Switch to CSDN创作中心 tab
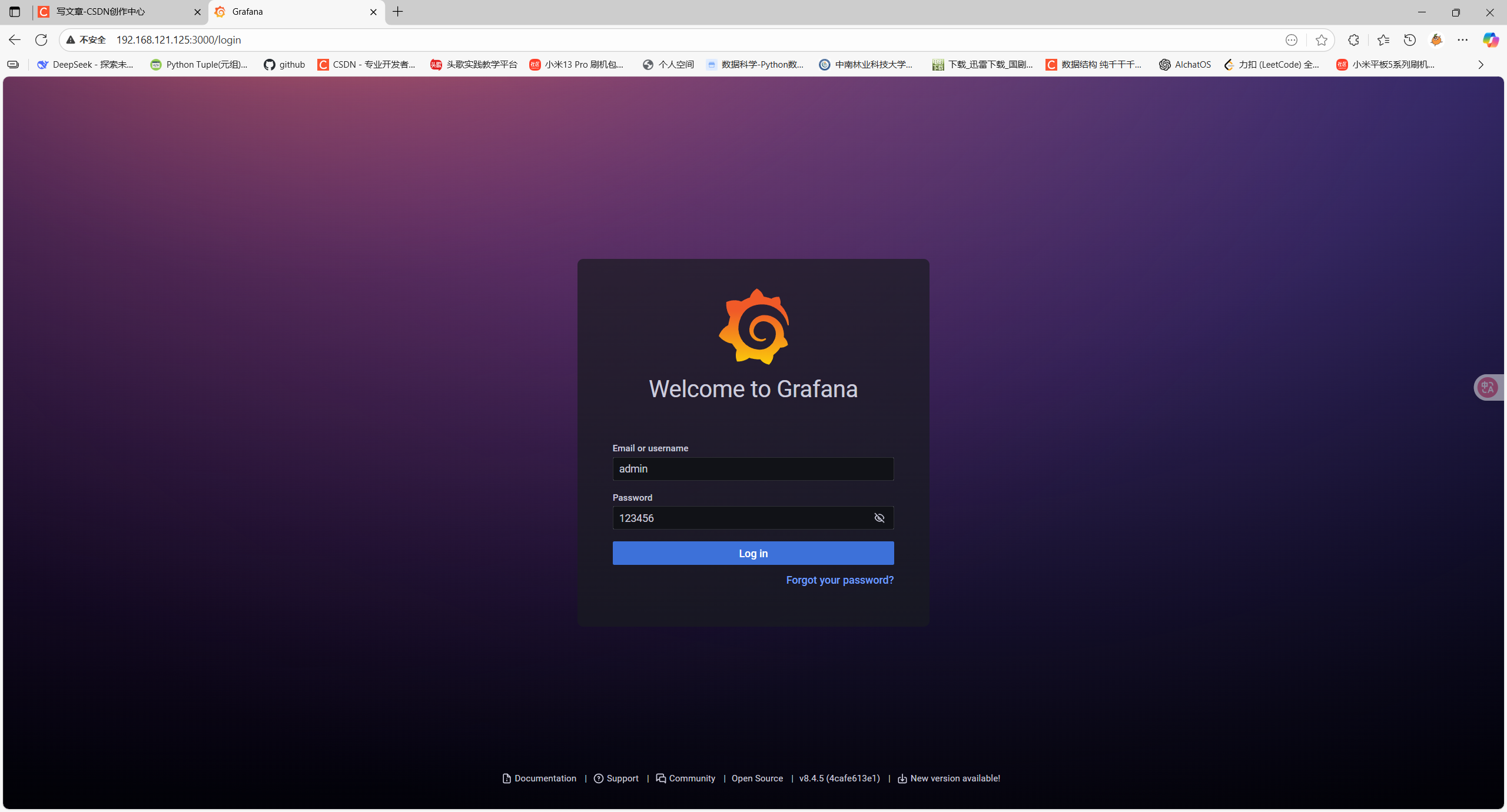Image resolution: width=1507 pixels, height=812 pixels. click(120, 12)
